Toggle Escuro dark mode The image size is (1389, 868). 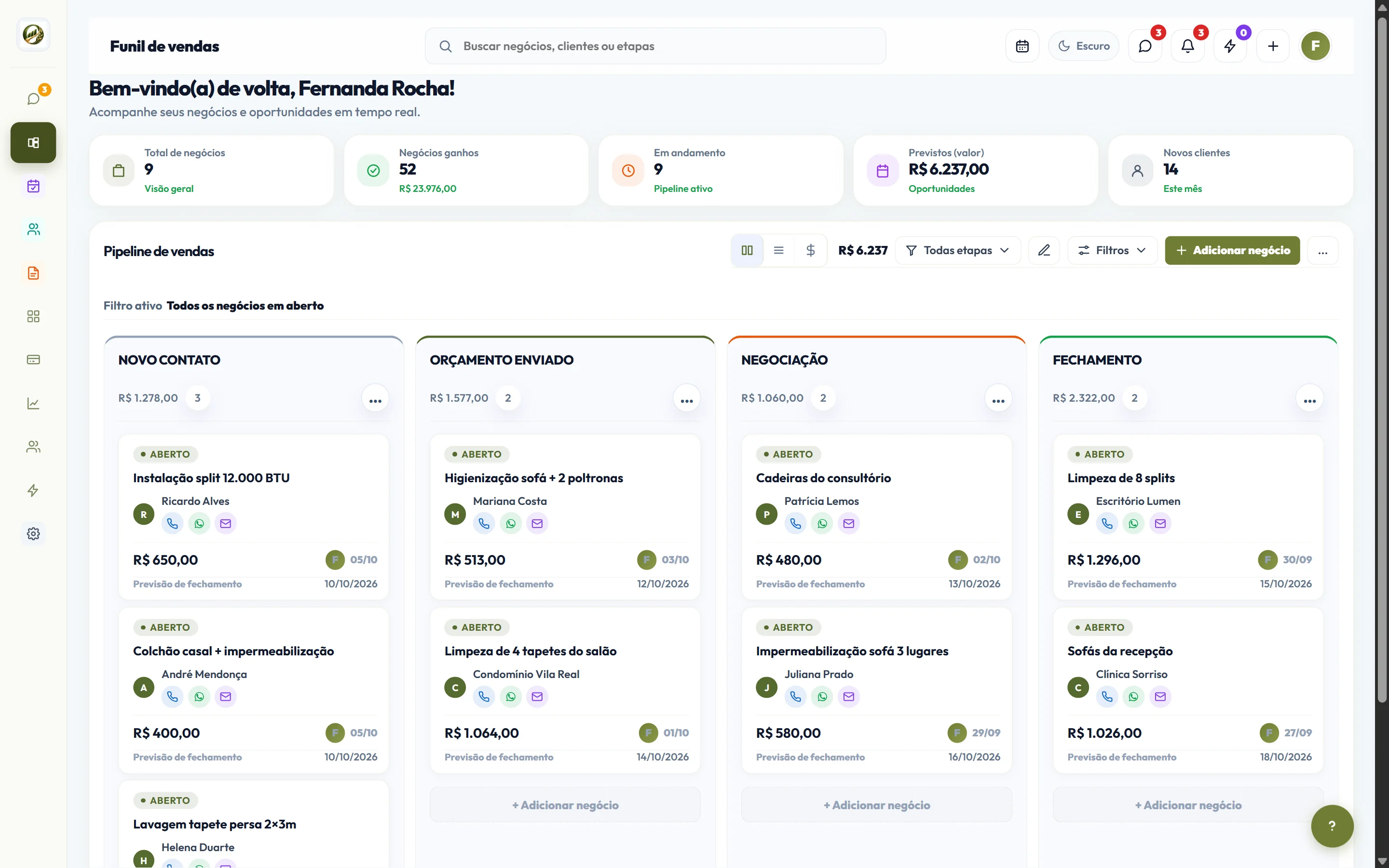[x=1083, y=46]
